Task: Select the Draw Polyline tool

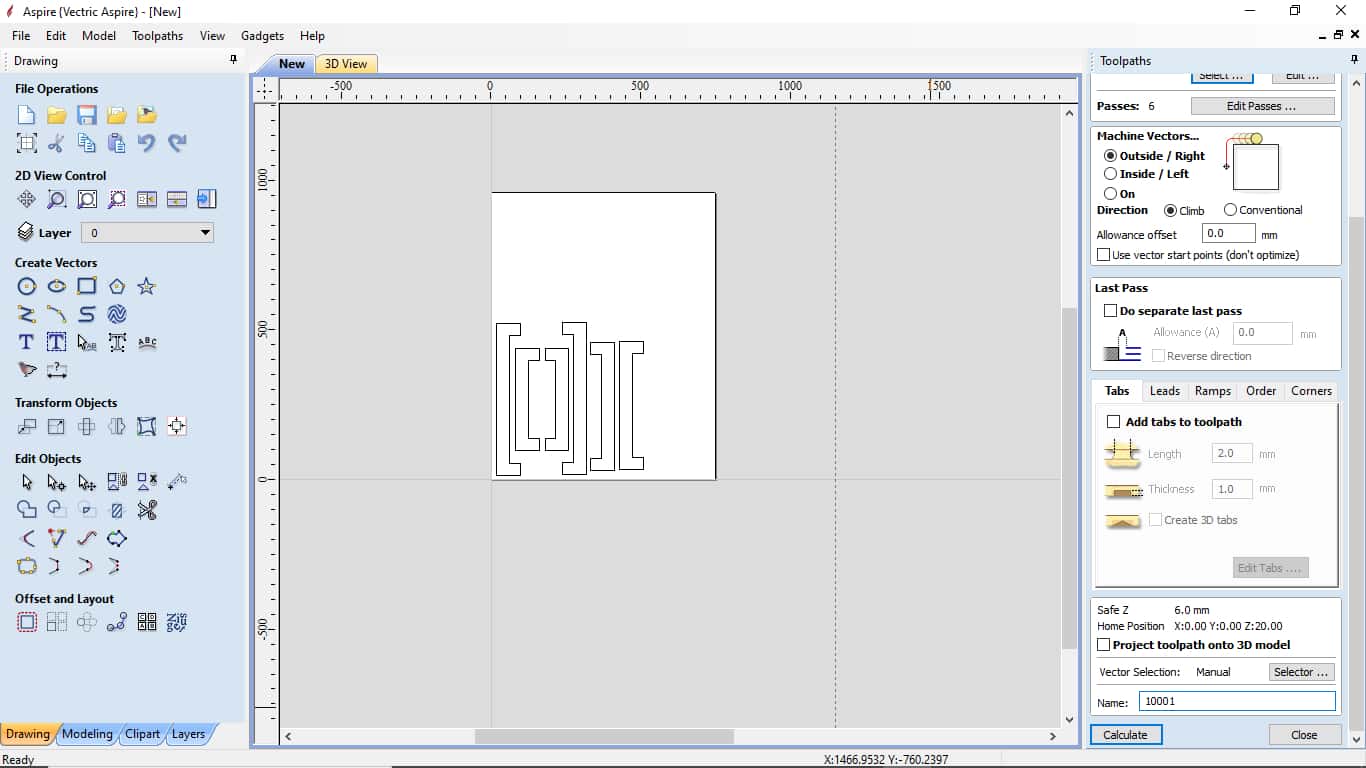Action: point(27,314)
